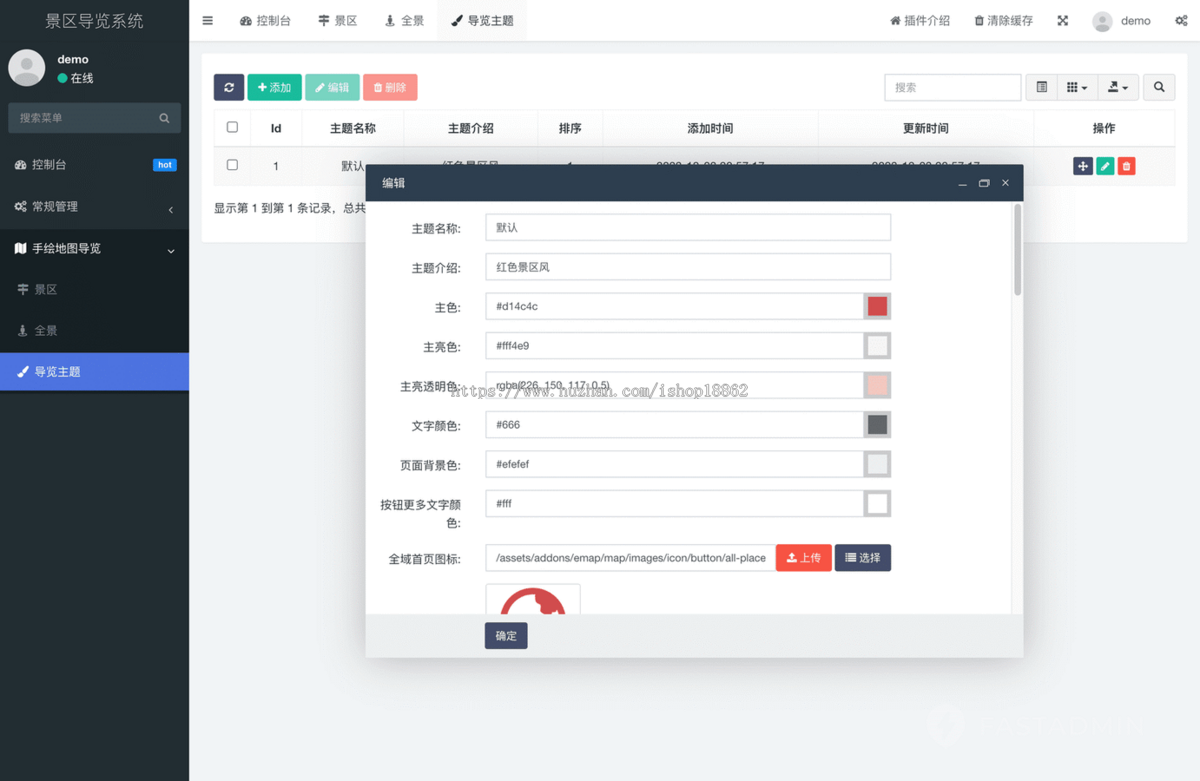Click the red color swatch next to 主色
1200x781 pixels.
(x=877, y=306)
